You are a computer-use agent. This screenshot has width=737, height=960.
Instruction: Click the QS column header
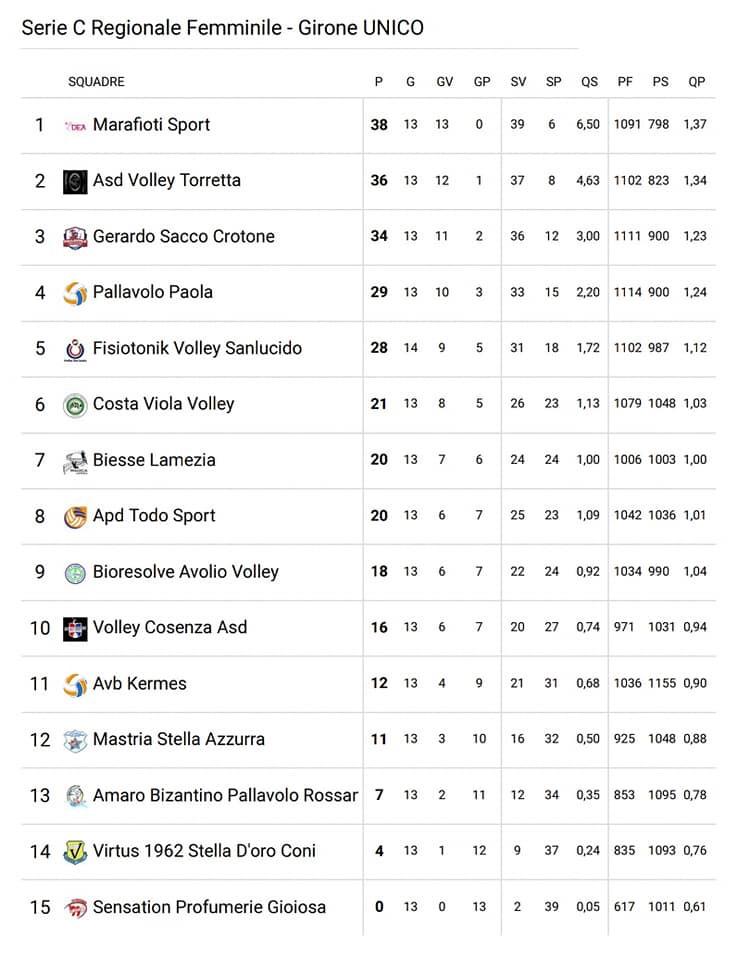coord(589,82)
